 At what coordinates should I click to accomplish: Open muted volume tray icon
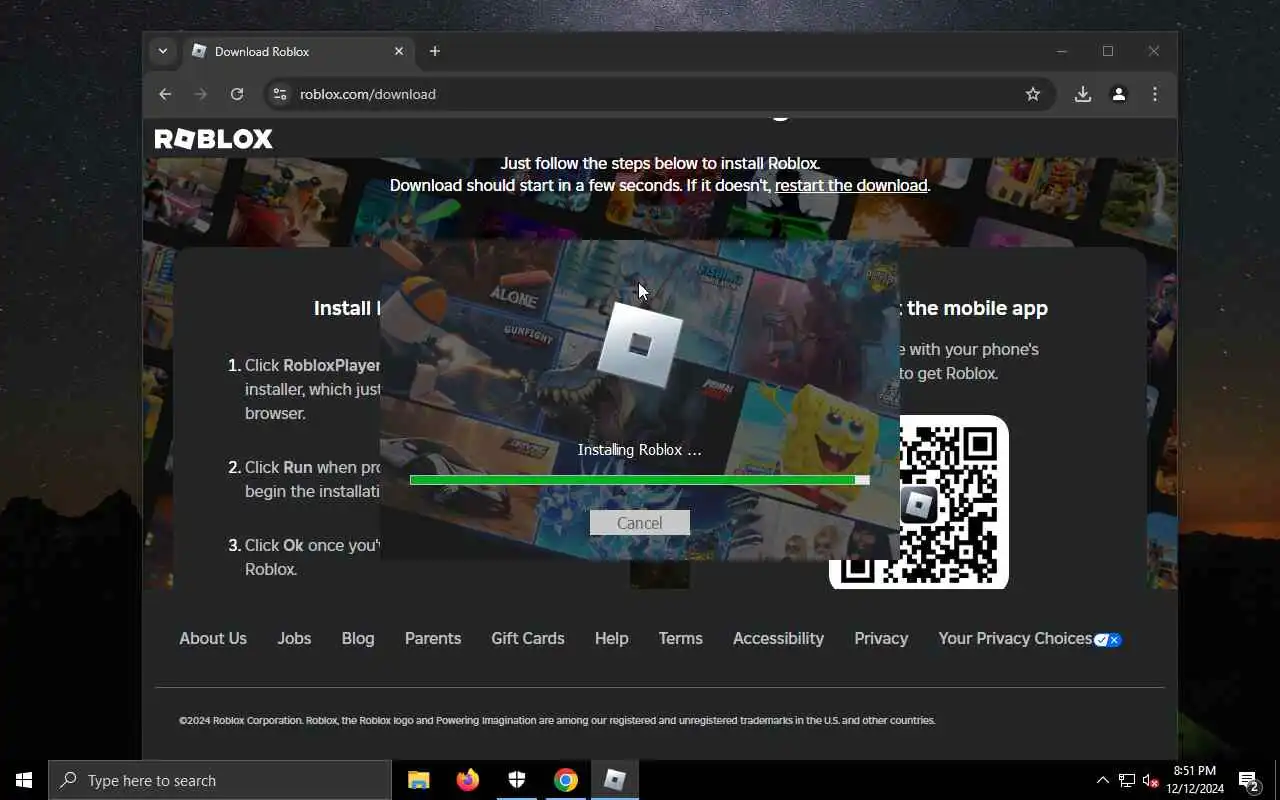click(1150, 780)
